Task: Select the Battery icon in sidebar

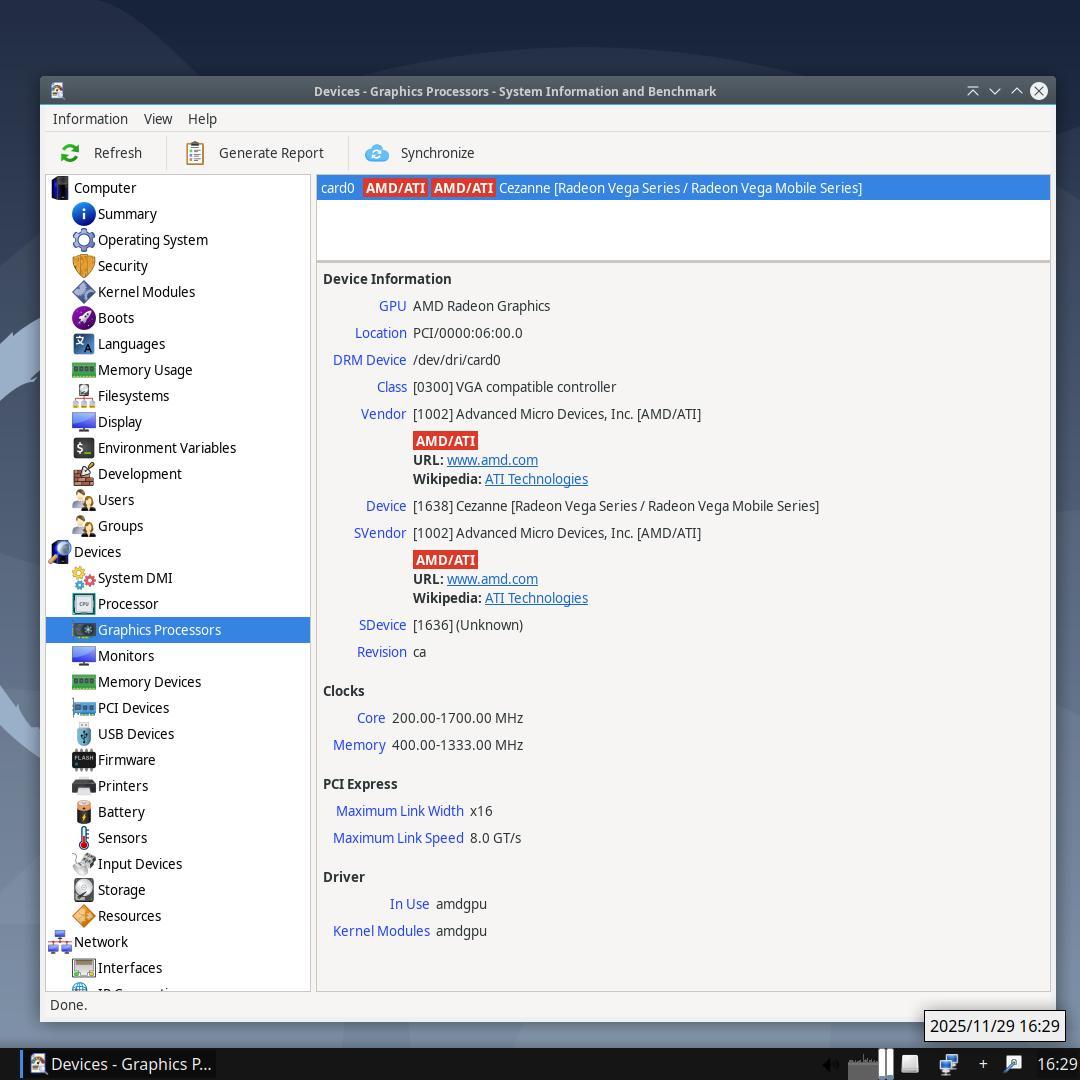Action: (x=84, y=812)
